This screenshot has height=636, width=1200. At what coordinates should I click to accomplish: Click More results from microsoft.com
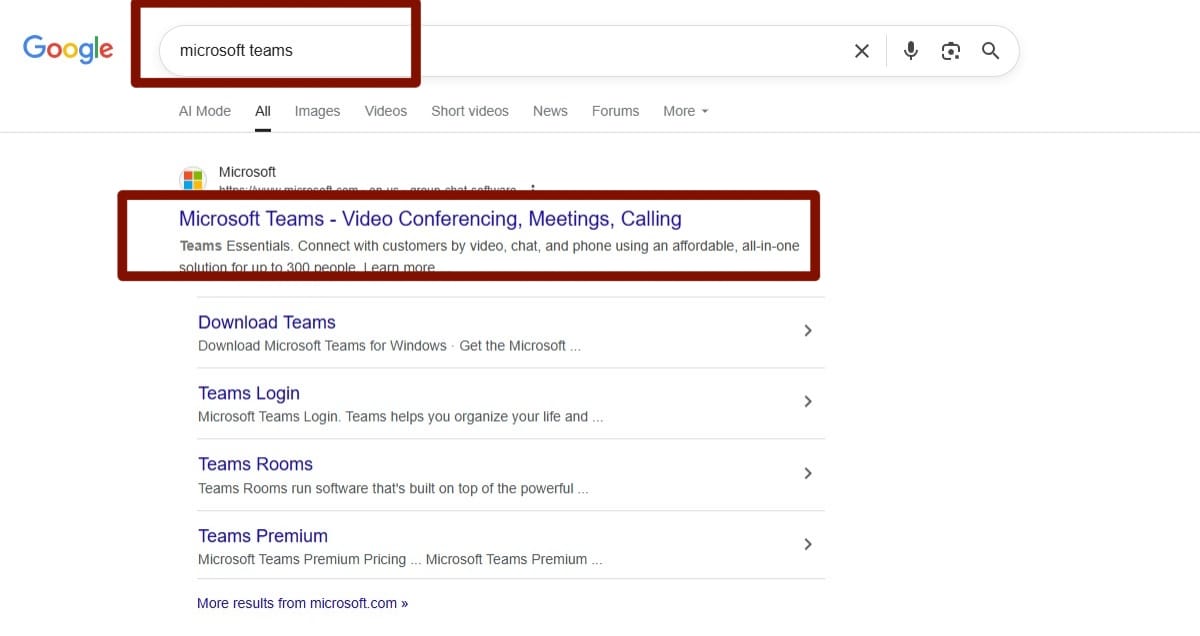(302, 603)
